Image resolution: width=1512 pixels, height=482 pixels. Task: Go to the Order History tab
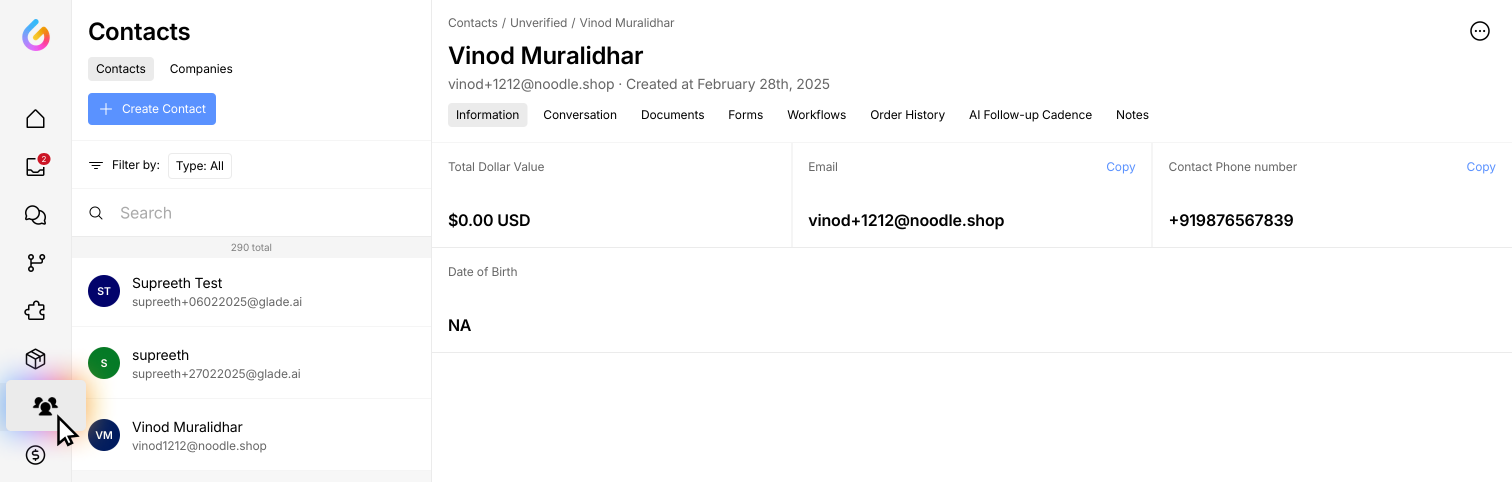click(x=907, y=115)
